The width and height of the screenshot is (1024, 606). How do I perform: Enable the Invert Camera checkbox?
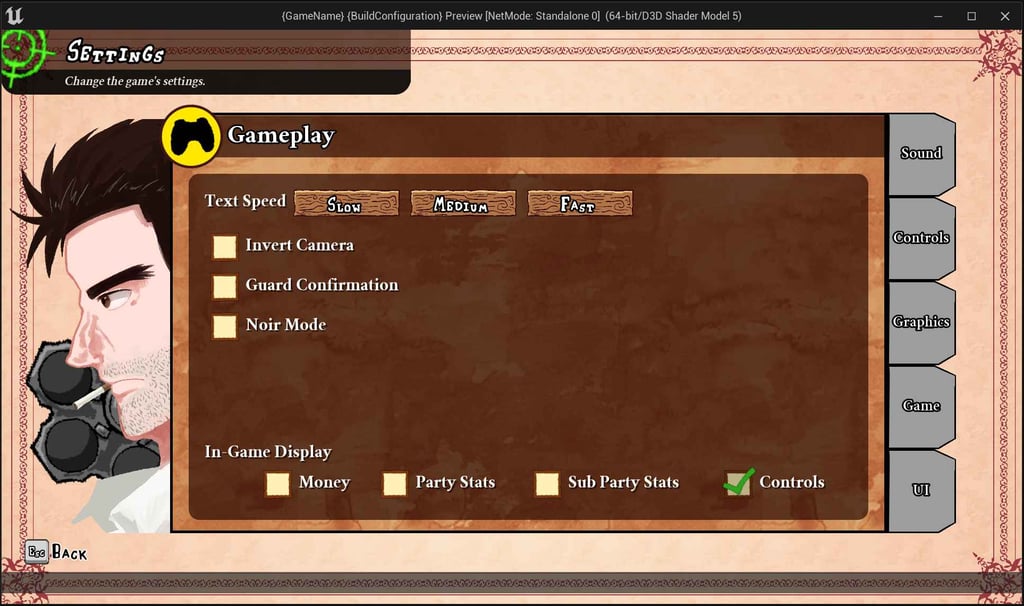coord(224,247)
